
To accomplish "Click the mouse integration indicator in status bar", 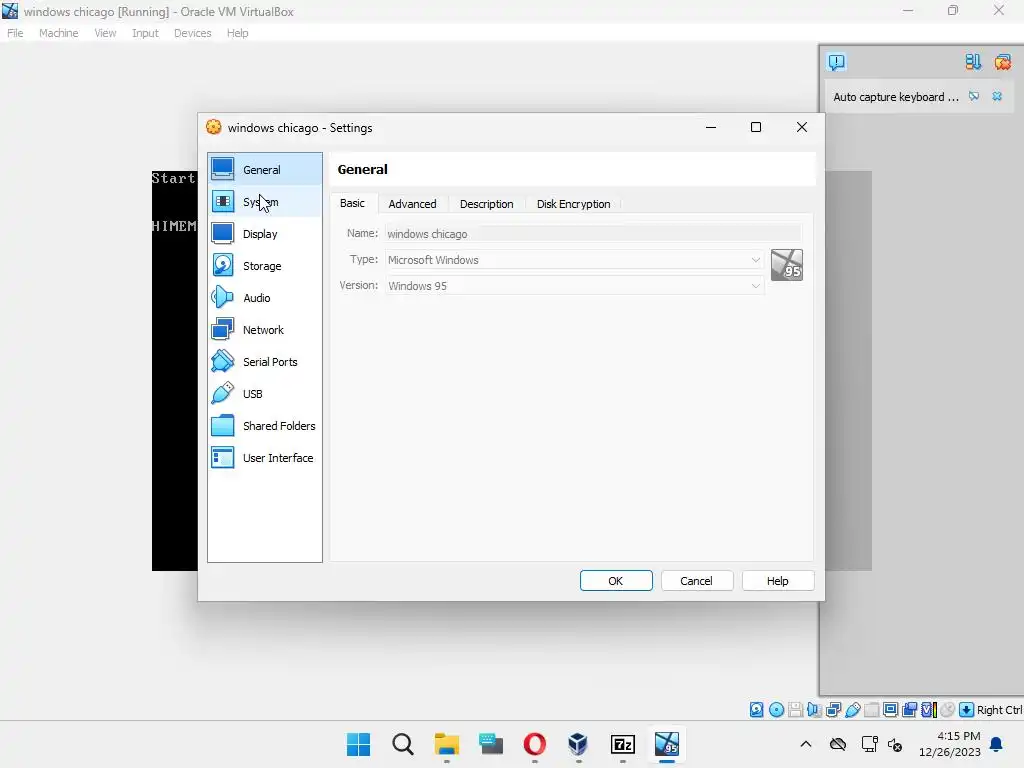I will point(948,710).
